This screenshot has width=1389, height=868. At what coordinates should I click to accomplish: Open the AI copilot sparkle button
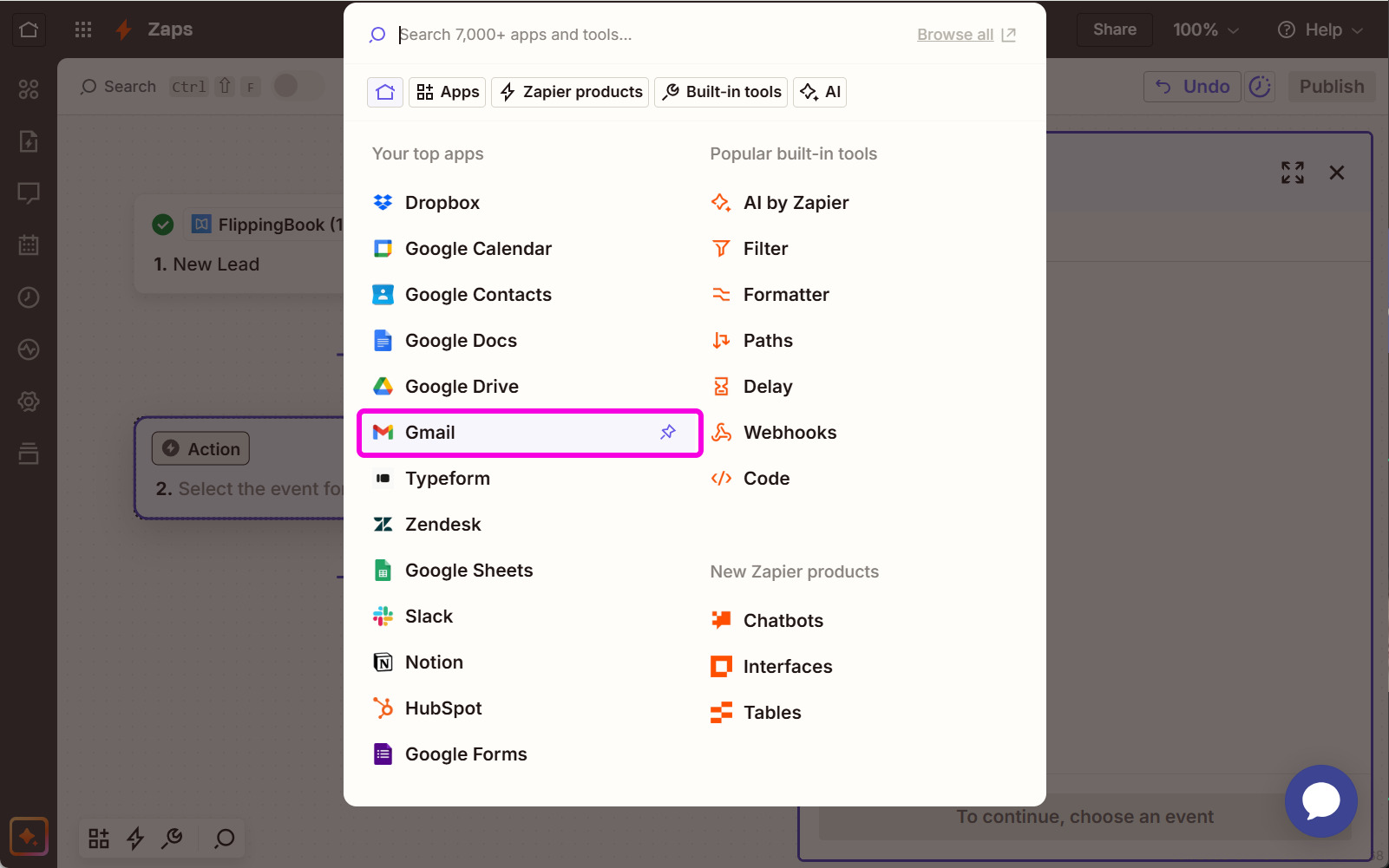pyautogui.click(x=29, y=837)
